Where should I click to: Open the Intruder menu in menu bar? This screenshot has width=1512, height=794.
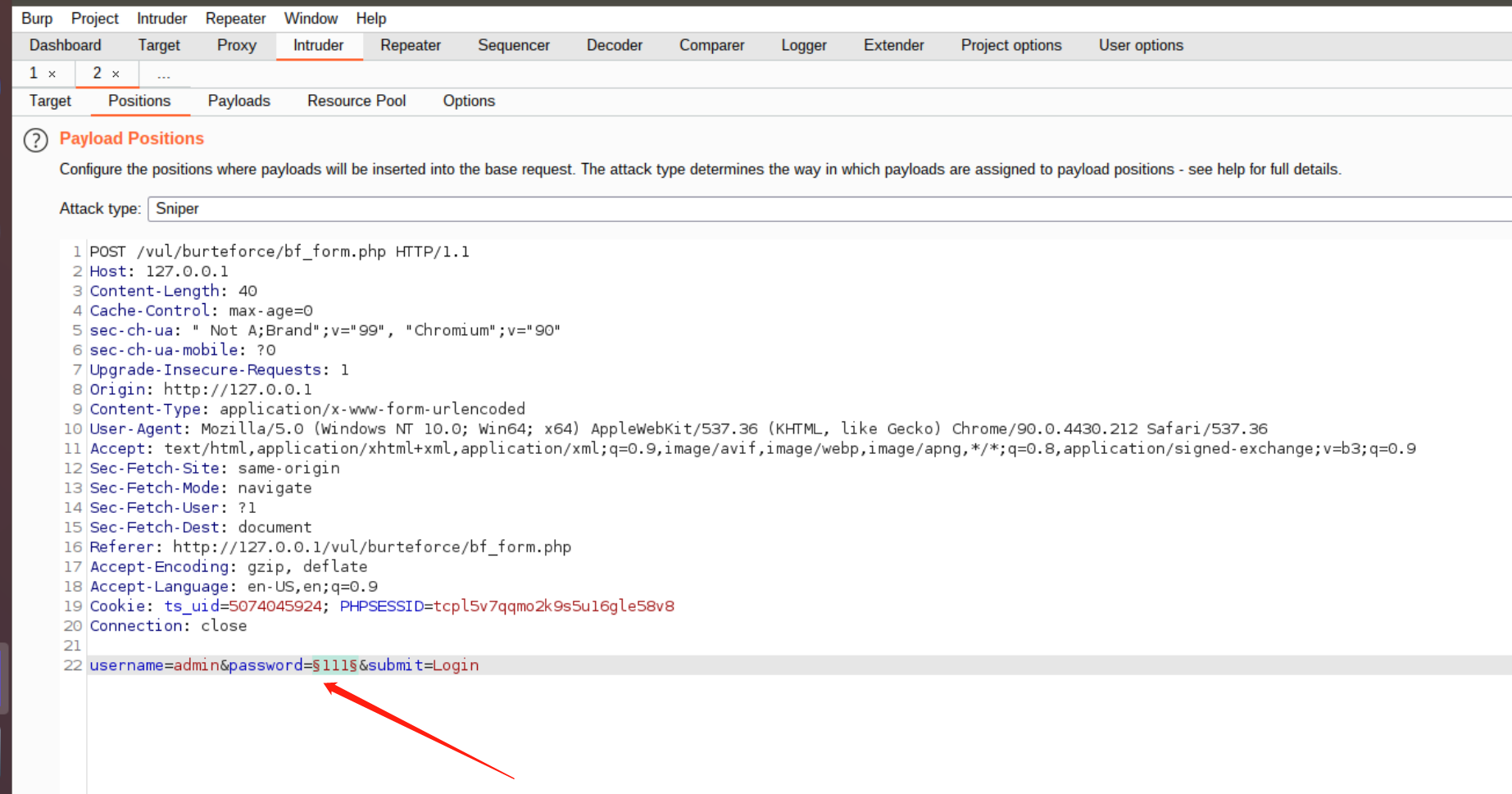pyautogui.click(x=161, y=18)
